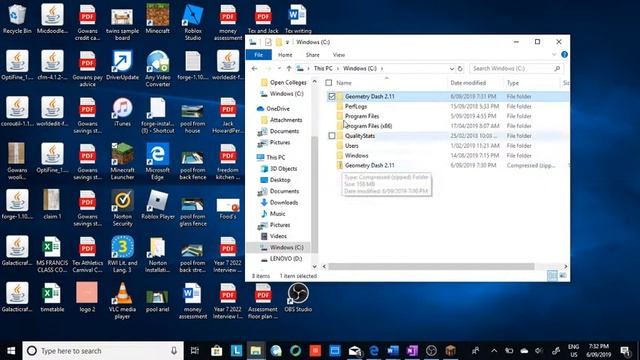Image resolution: width=640 pixels, height=360 pixels.
Task: Tick the QualityStats folder checkbox
Action: (332, 136)
